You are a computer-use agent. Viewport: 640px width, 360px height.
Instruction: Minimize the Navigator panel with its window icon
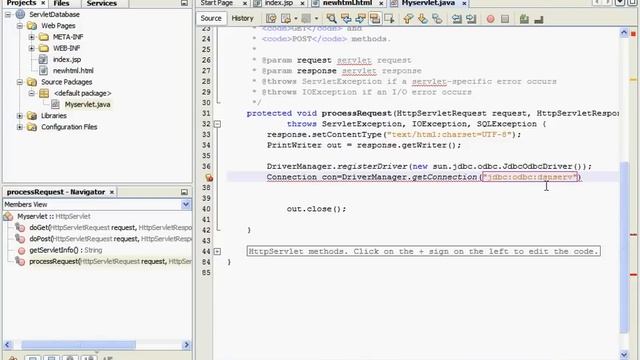coord(184,192)
